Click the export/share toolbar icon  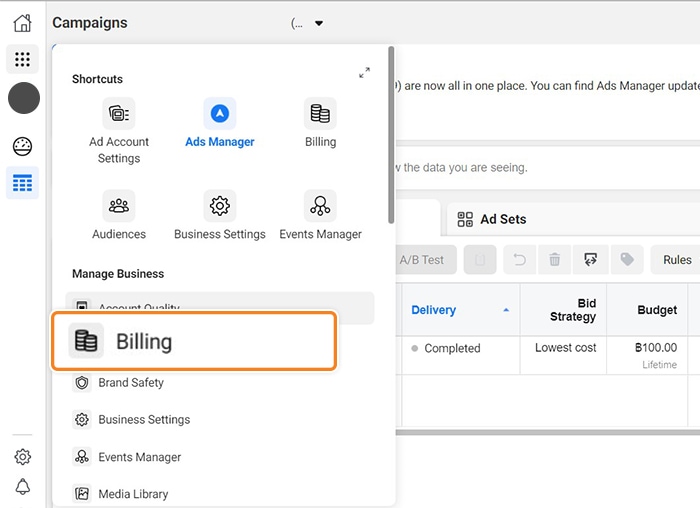point(591,259)
